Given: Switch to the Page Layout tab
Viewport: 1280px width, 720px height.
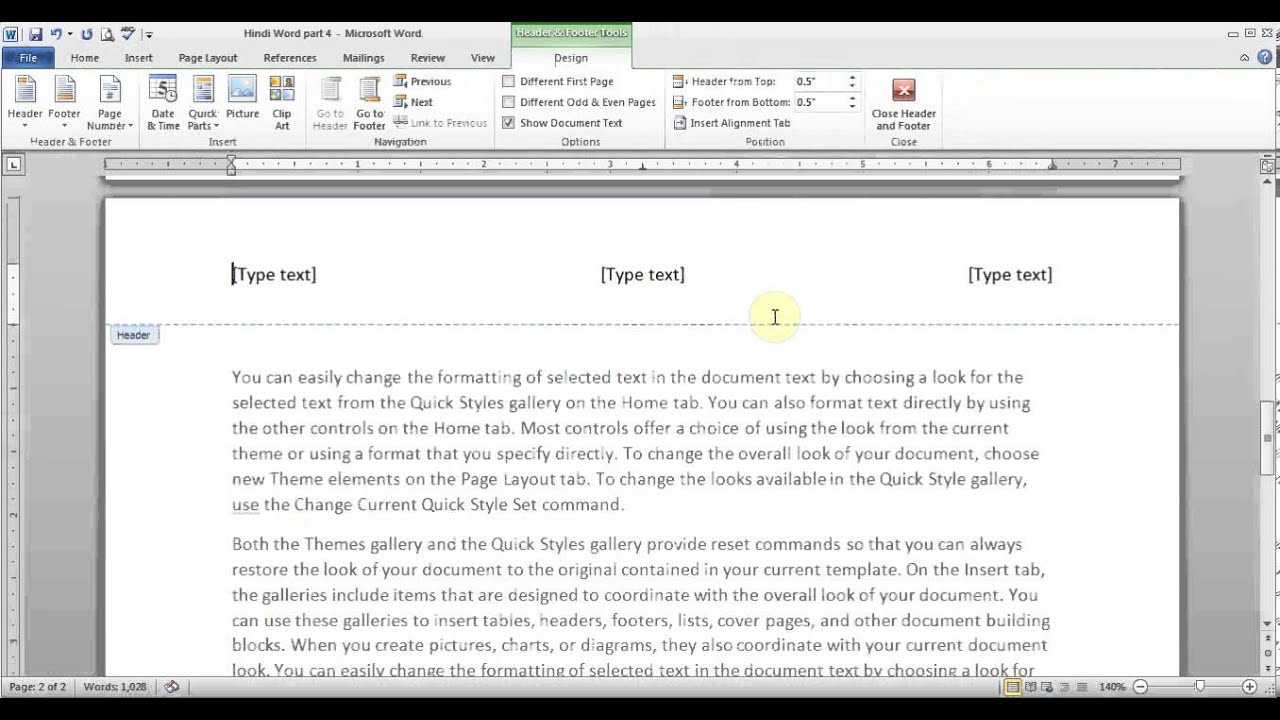Looking at the screenshot, I should (208, 58).
